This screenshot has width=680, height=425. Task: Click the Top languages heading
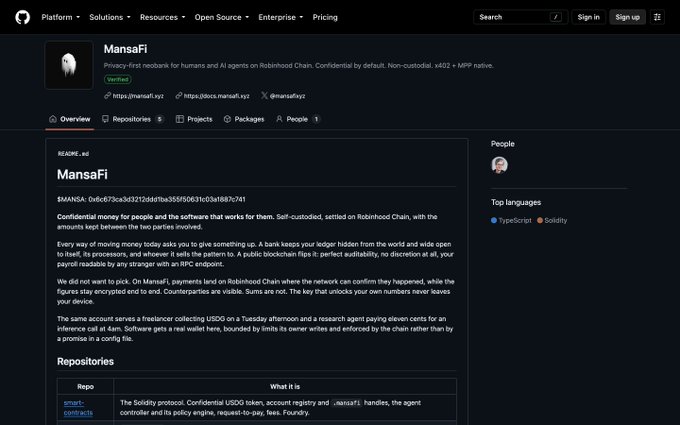coord(516,203)
